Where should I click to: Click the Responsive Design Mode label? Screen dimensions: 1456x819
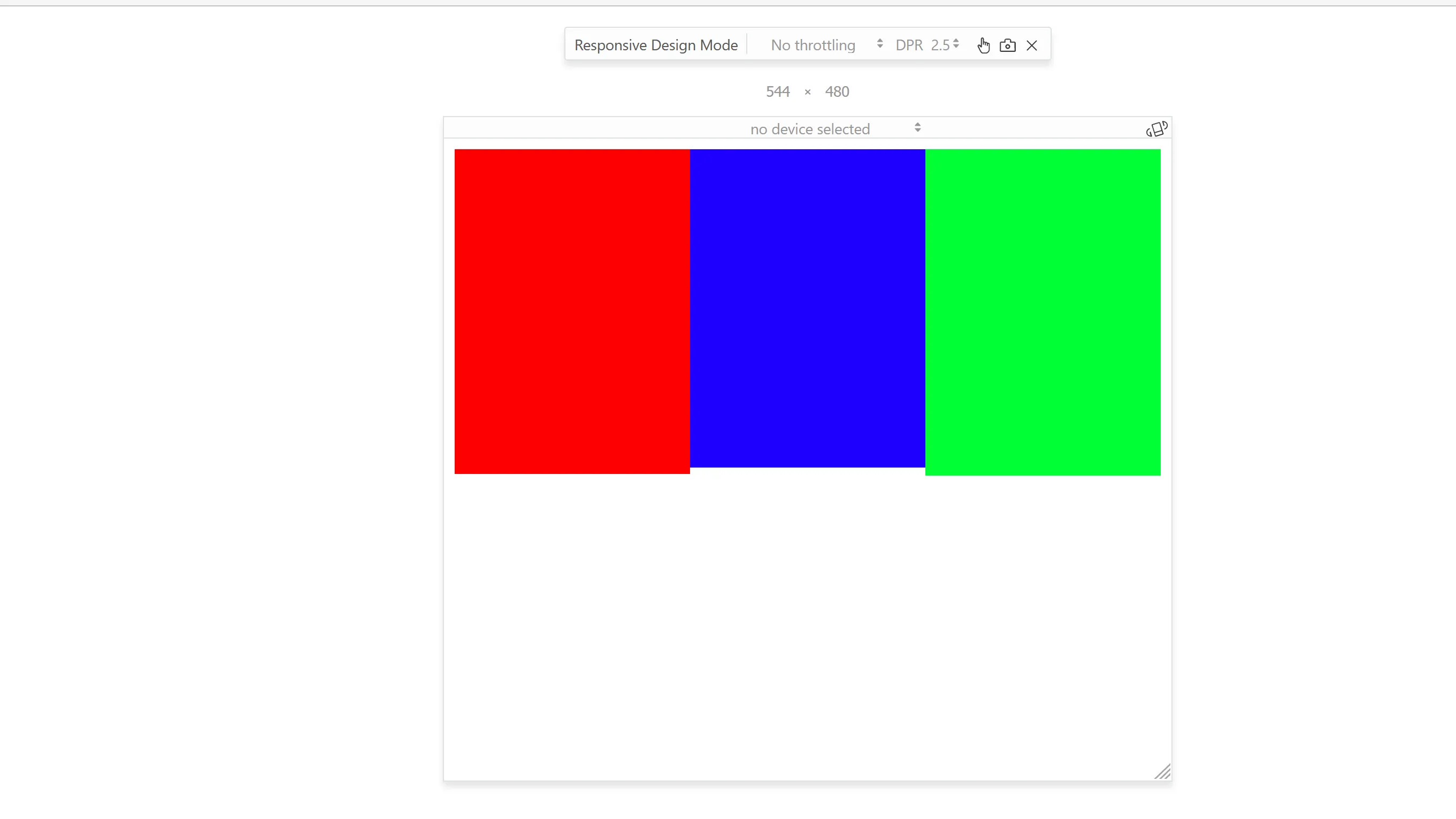pyautogui.click(x=656, y=45)
